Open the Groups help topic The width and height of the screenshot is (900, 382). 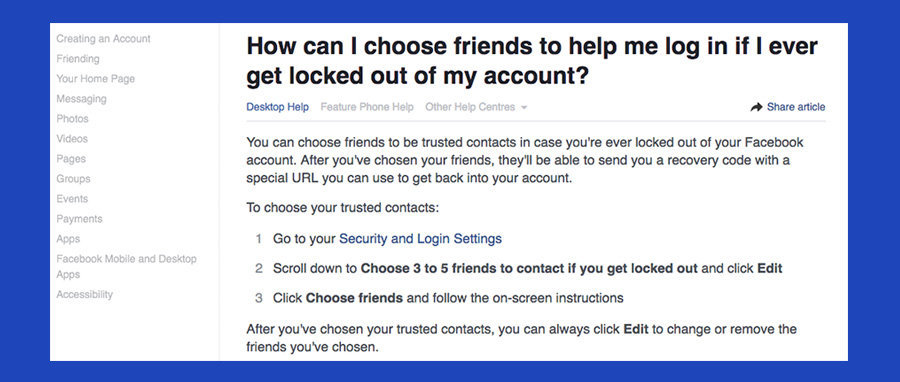pyautogui.click(x=73, y=179)
